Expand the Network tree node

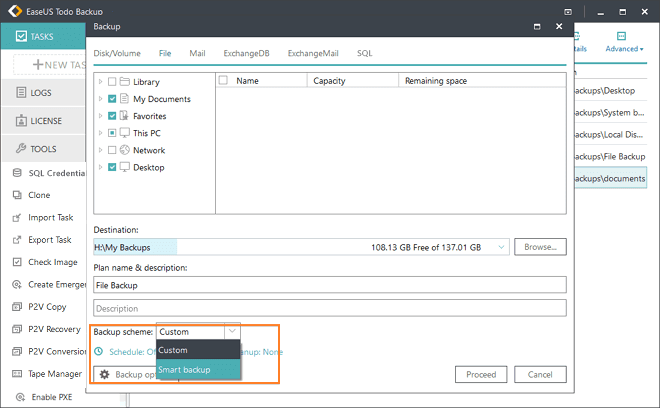point(100,150)
